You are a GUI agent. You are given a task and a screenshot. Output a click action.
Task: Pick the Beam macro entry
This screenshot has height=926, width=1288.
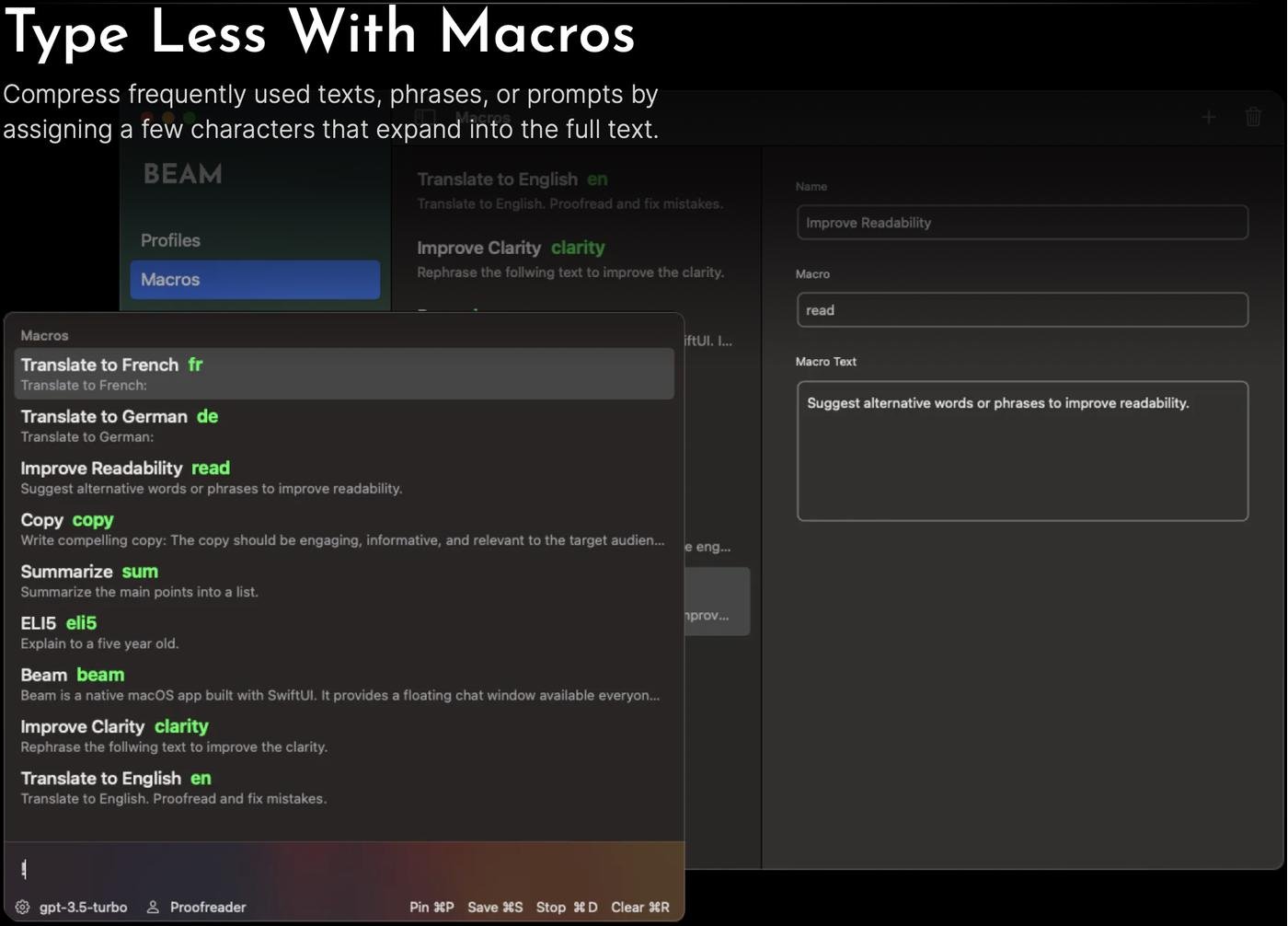[343, 683]
